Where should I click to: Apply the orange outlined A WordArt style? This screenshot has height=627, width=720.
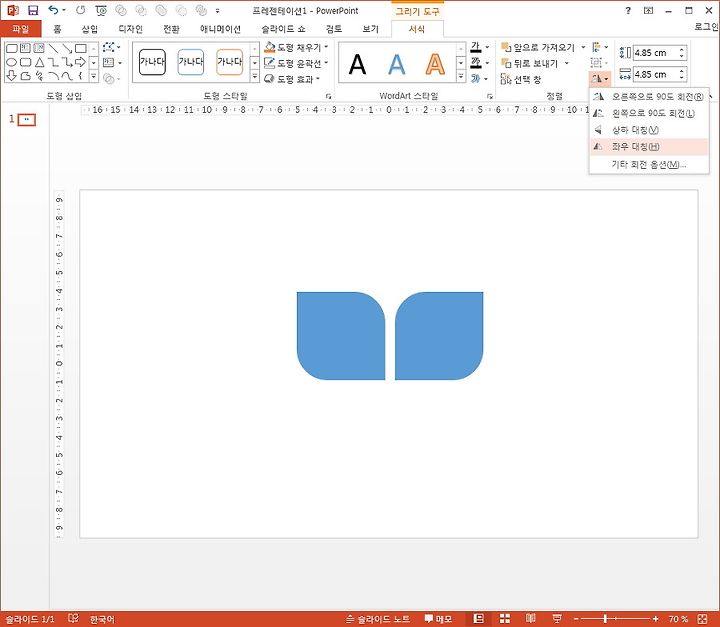pos(435,63)
